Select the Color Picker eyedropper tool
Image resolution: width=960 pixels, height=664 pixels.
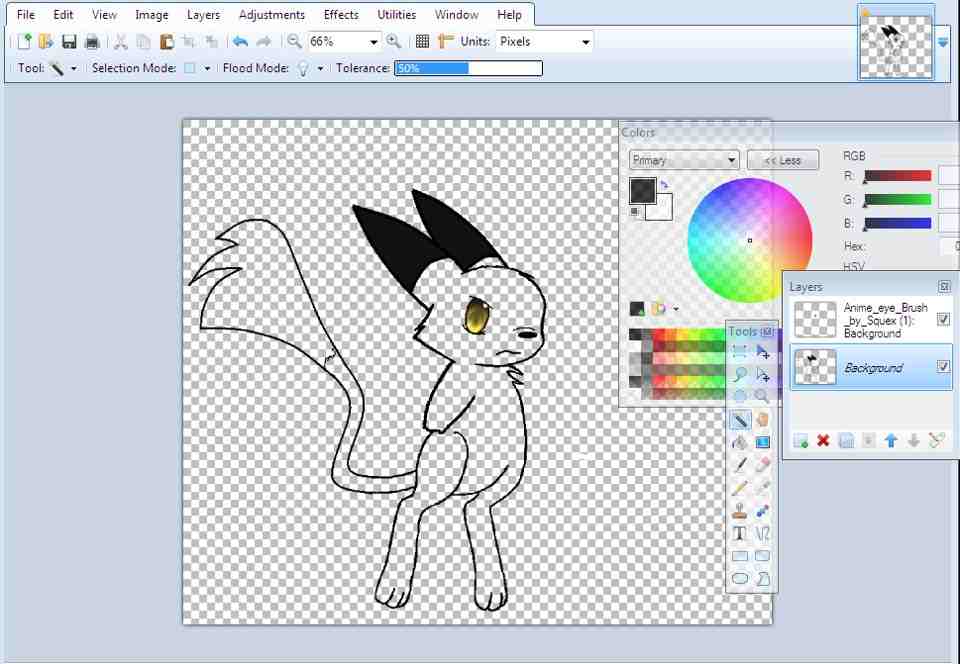tap(762, 488)
